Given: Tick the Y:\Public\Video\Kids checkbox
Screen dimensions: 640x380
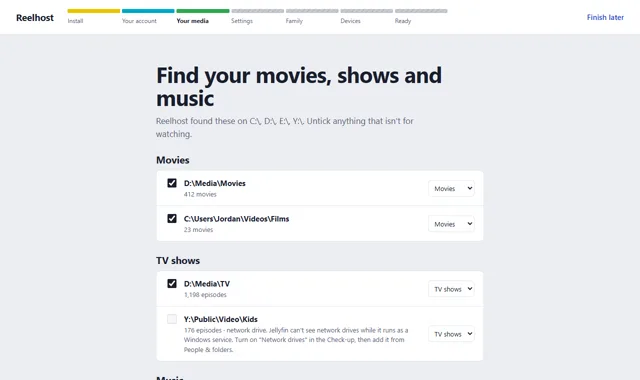Looking at the screenshot, I should (172, 319).
